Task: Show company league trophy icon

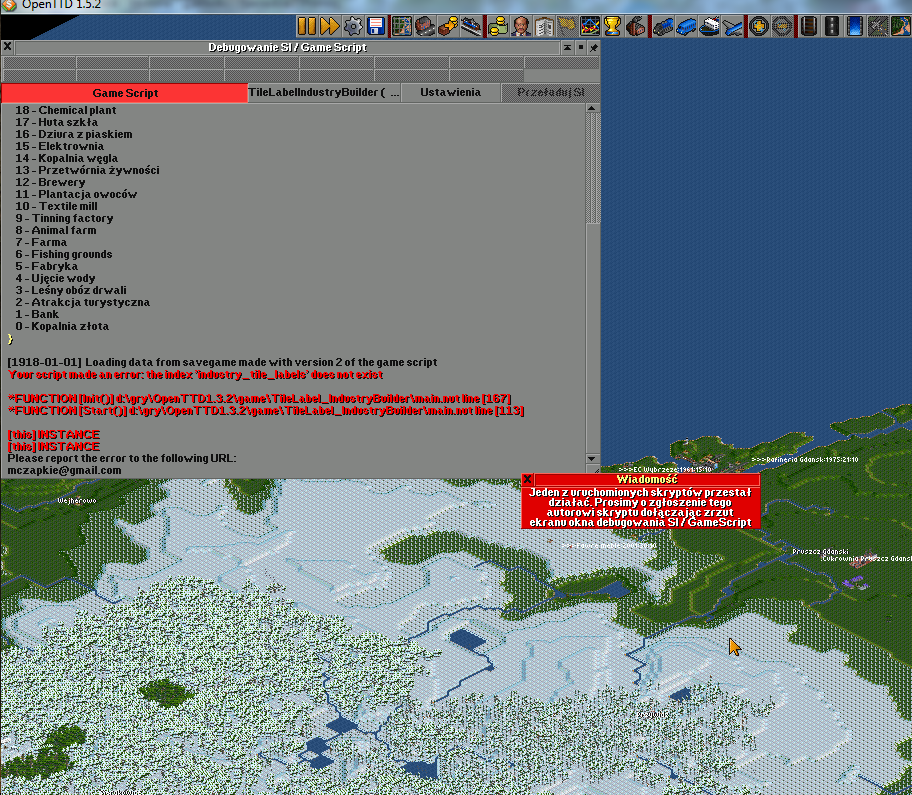Action: pyautogui.click(x=613, y=26)
